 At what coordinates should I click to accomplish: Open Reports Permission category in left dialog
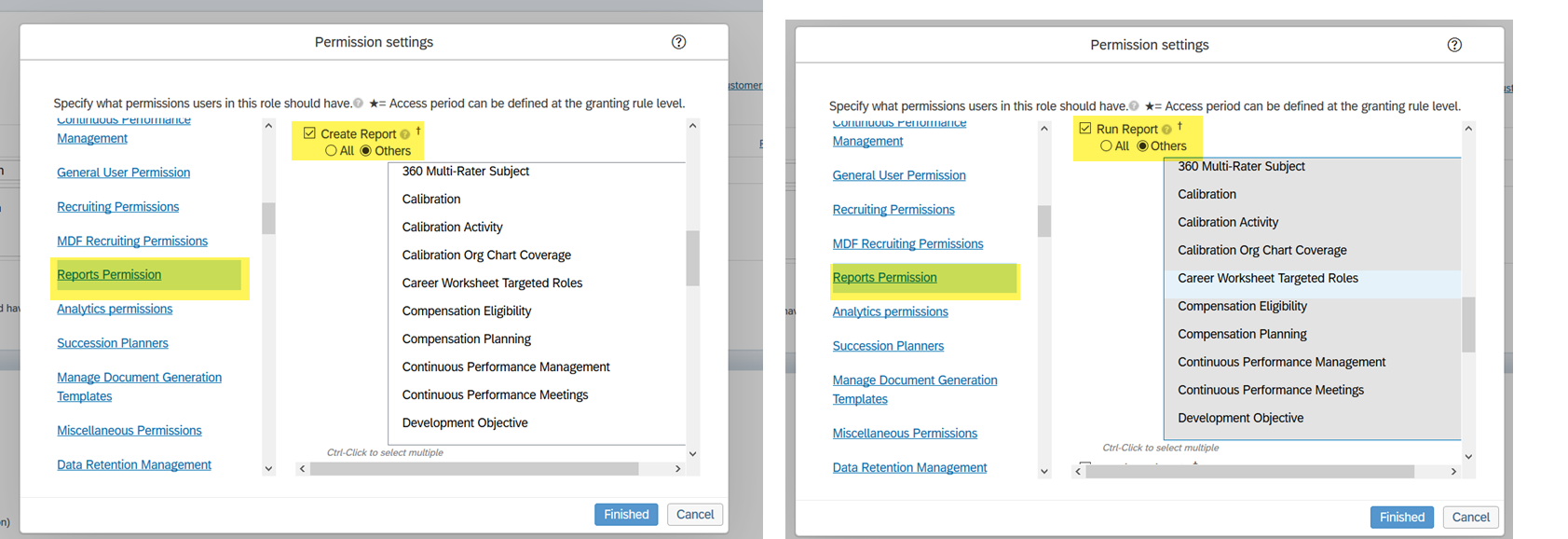click(109, 274)
